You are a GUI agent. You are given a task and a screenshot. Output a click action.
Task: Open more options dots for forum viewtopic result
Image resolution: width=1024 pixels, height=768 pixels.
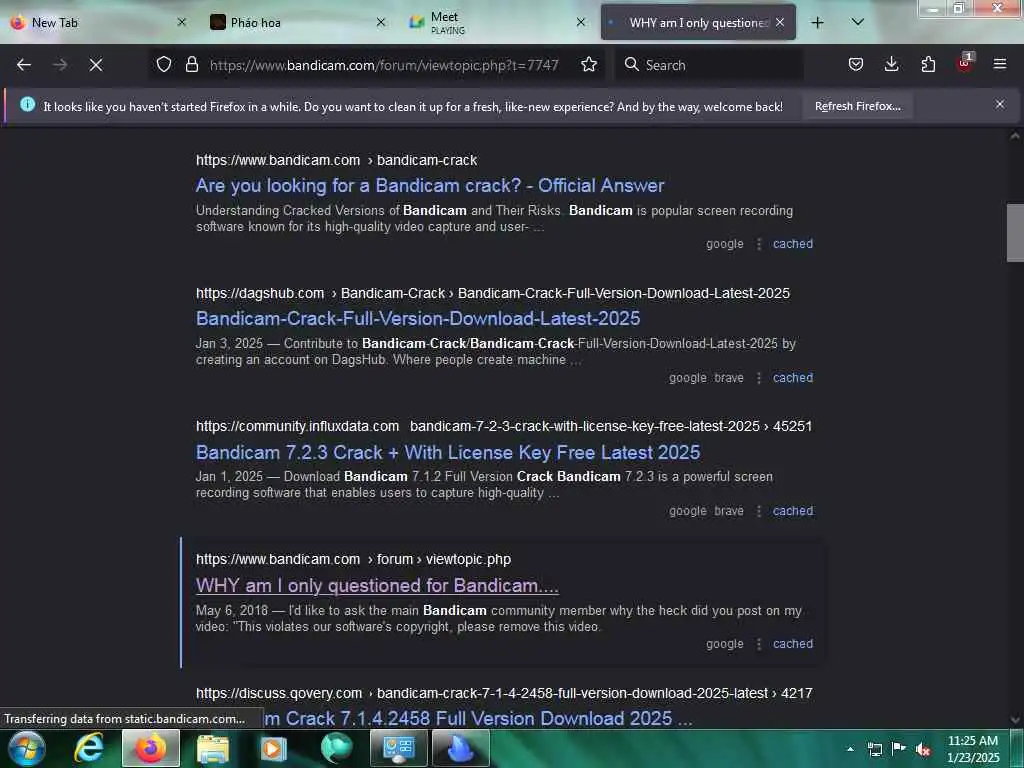[x=759, y=643]
